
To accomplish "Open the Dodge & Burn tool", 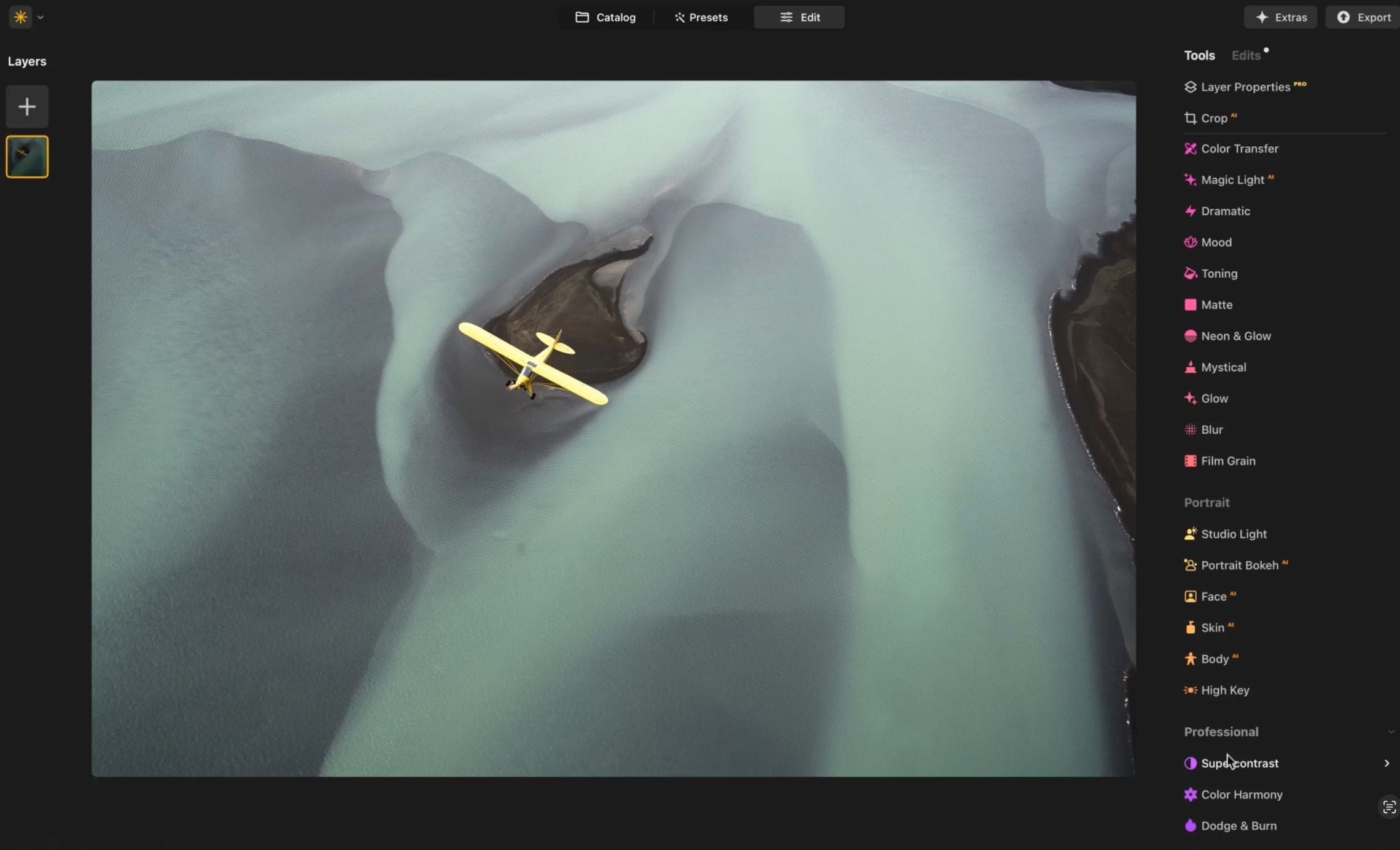I will pyautogui.click(x=1230, y=826).
